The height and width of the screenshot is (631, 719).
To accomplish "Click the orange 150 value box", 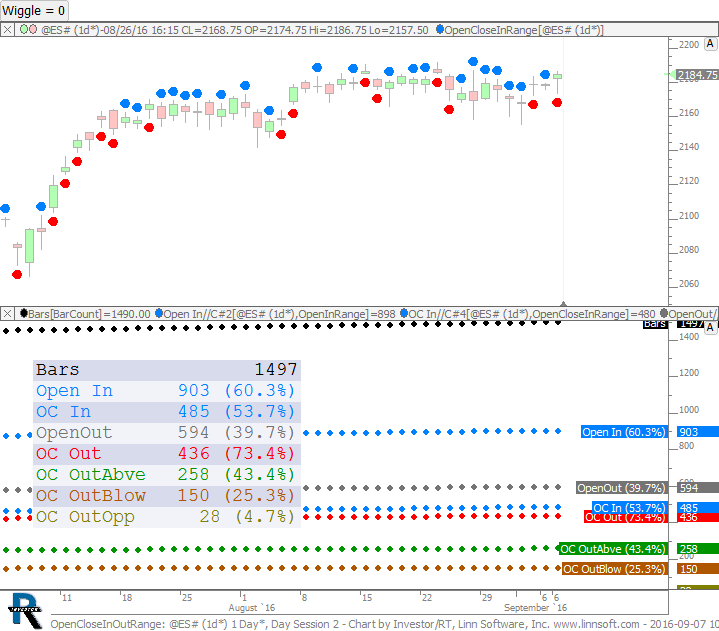I will (697, 569).
